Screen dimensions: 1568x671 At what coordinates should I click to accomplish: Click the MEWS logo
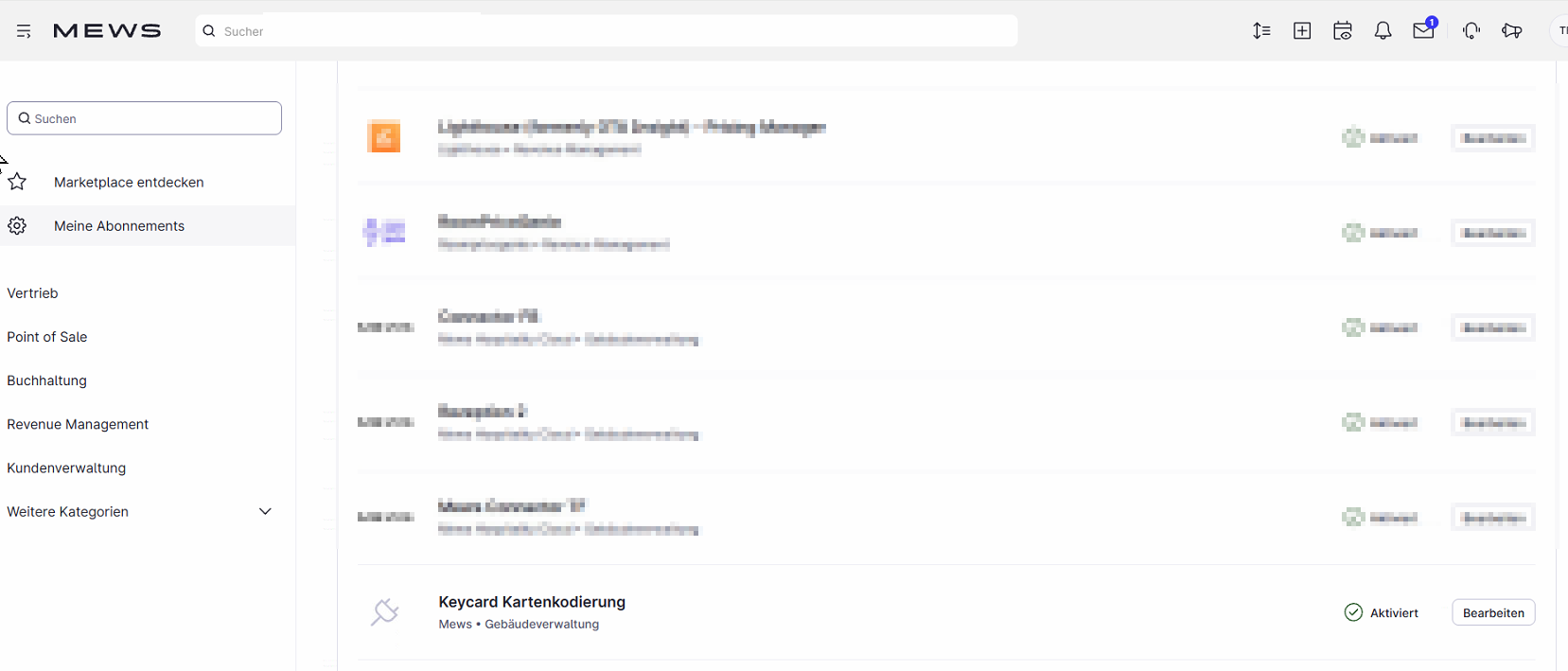[107, 31]
